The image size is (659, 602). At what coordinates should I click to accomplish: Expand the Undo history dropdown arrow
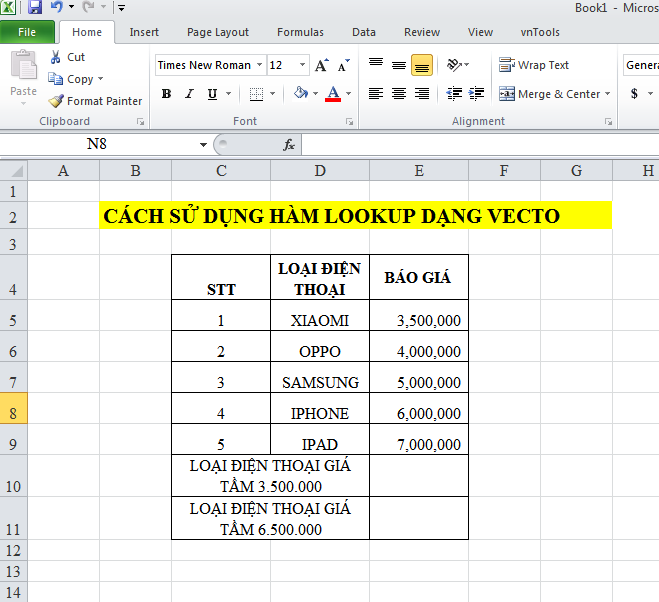tap(71, 6)
